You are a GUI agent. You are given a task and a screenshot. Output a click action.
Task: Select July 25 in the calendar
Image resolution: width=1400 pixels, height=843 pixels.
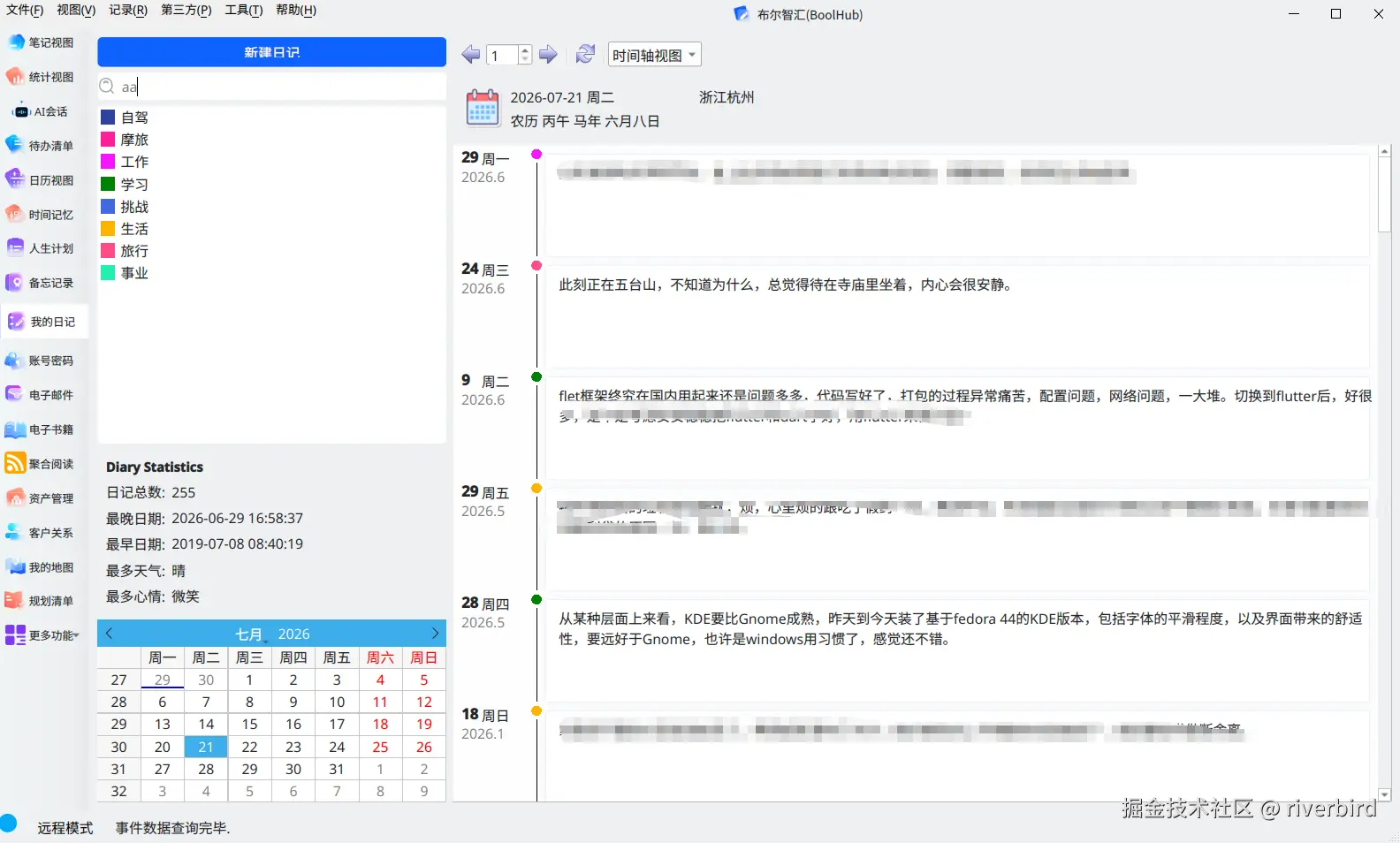(x=380, y=747)
